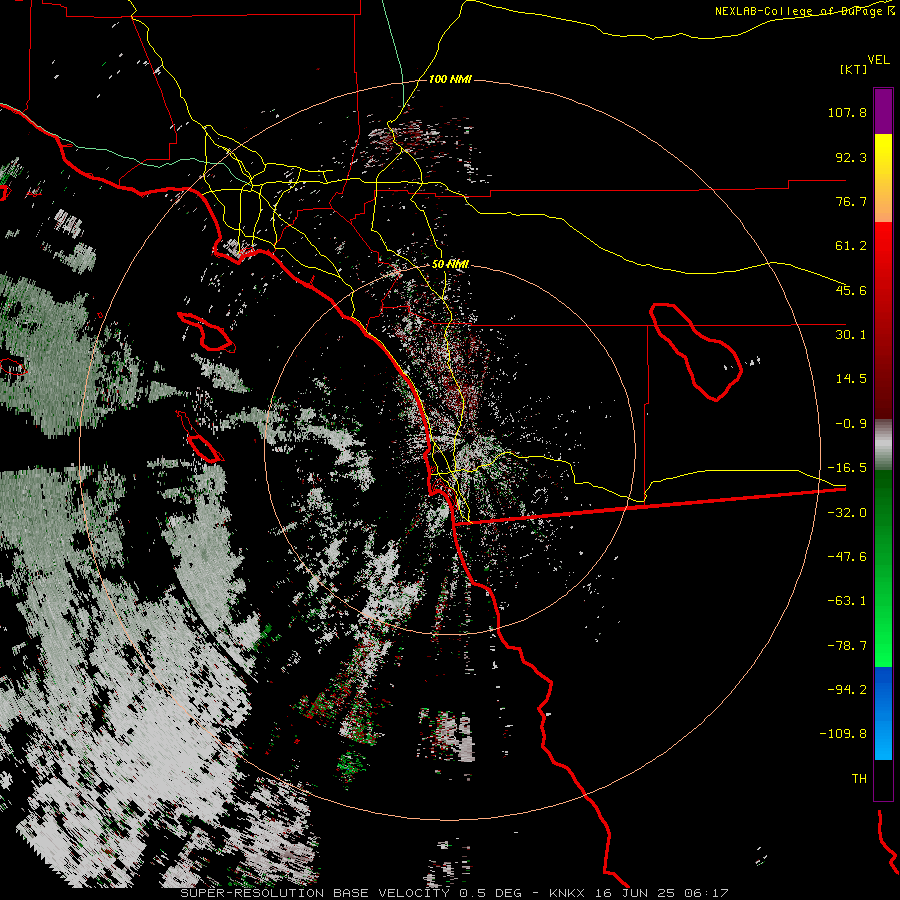Click the TH threshold label

coord(859,779)
